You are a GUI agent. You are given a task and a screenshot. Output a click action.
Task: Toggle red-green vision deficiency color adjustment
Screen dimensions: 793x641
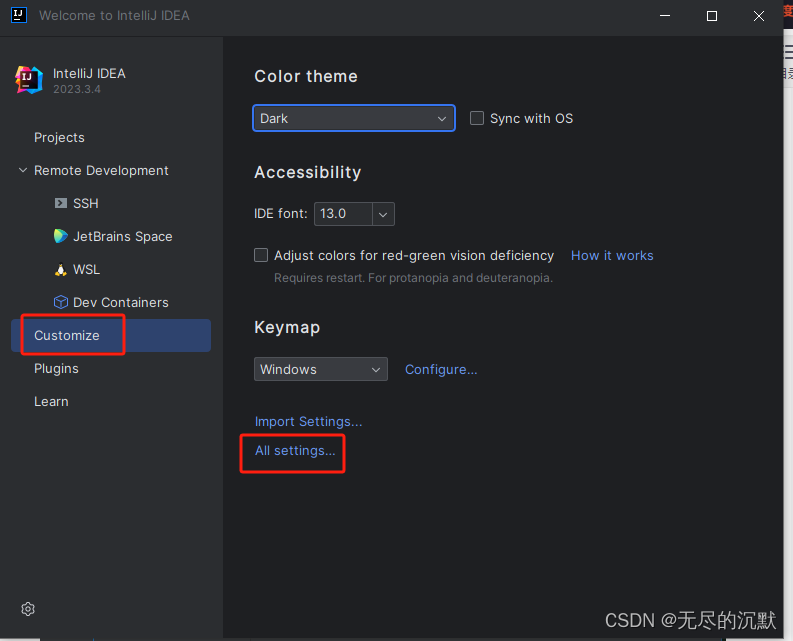click(261, 255)
